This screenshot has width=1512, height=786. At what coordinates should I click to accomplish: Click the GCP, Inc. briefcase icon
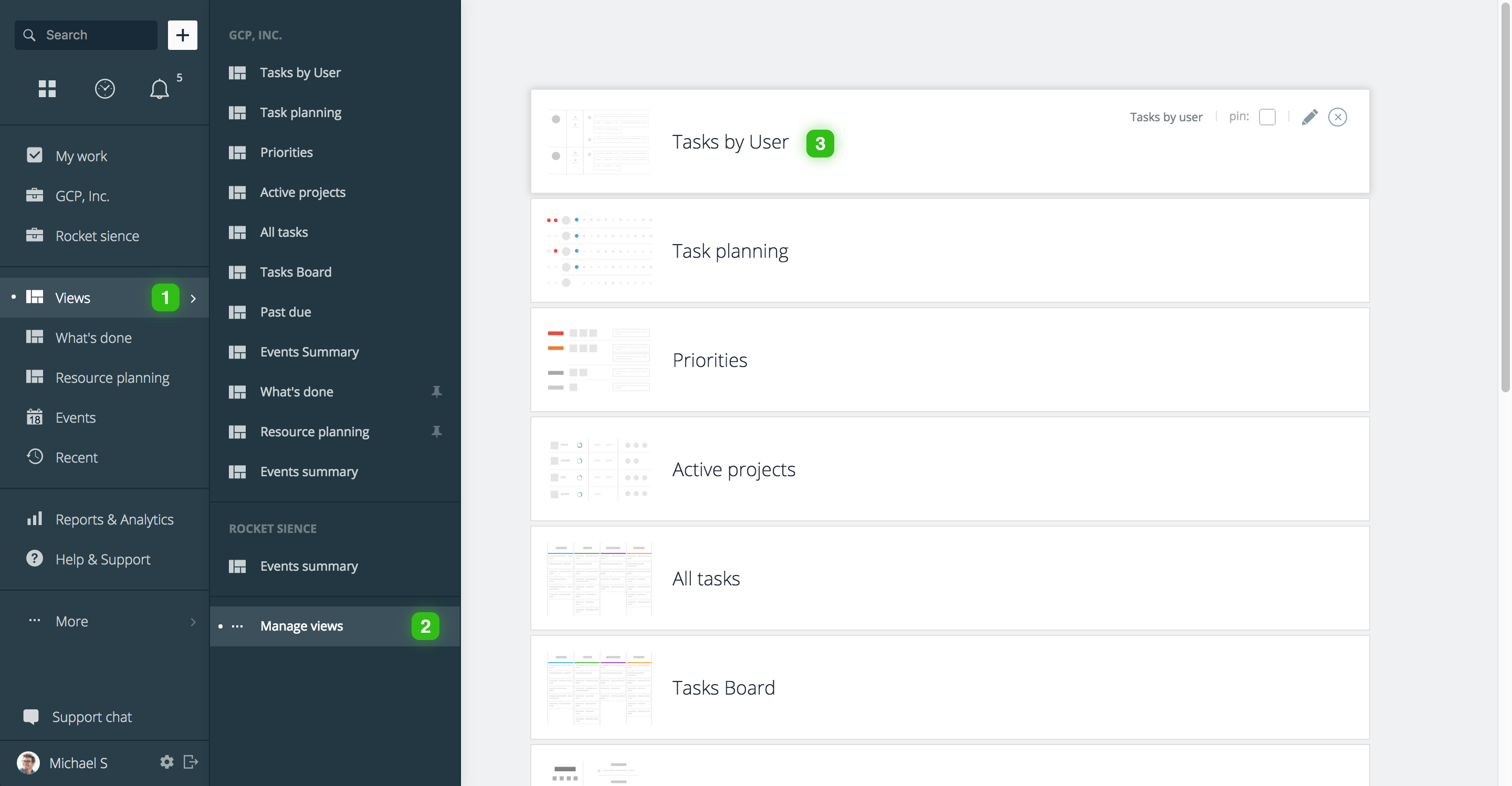coord(35,195)
